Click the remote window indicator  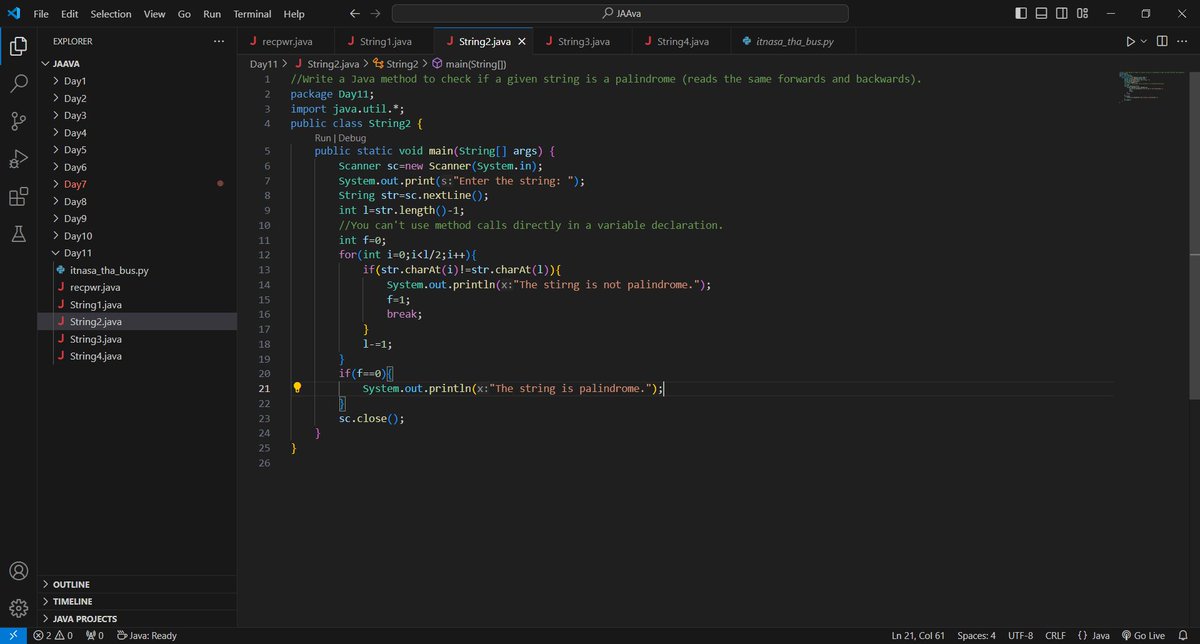[x=12, y=635]
